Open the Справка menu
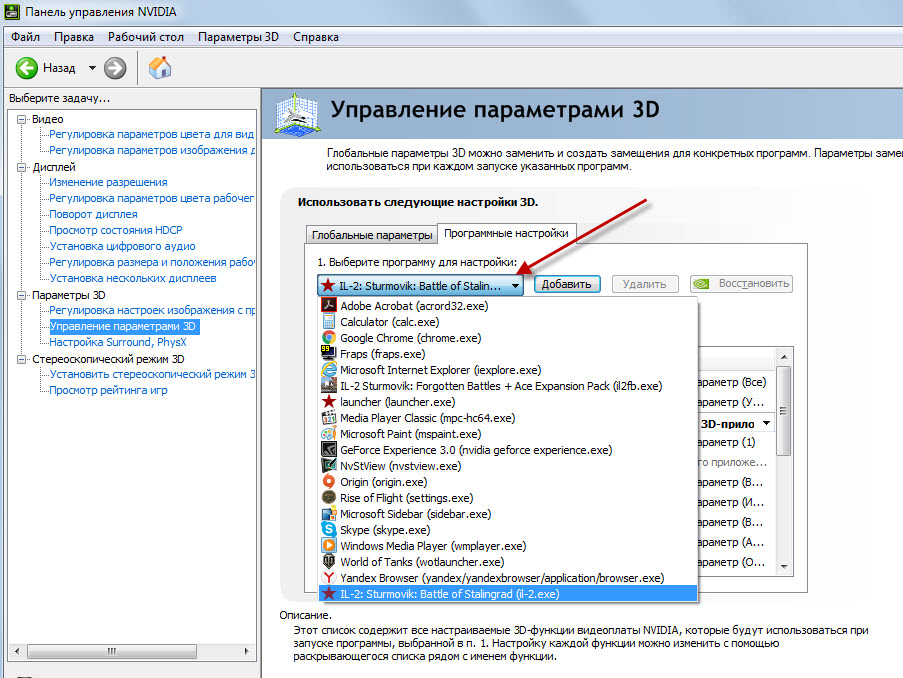The height and width of the screenshot is (678, 903). tap(316, 37)
